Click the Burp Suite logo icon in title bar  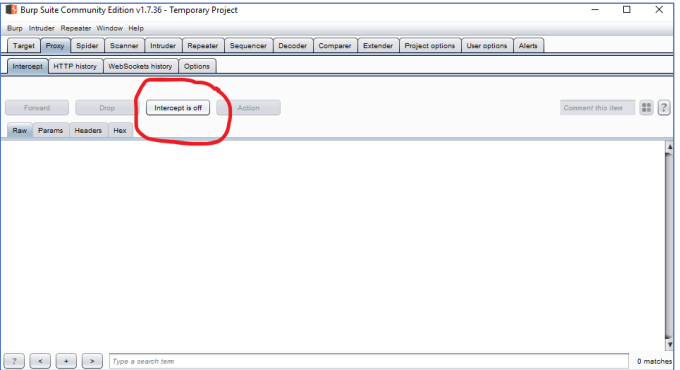tap(11, 10)
